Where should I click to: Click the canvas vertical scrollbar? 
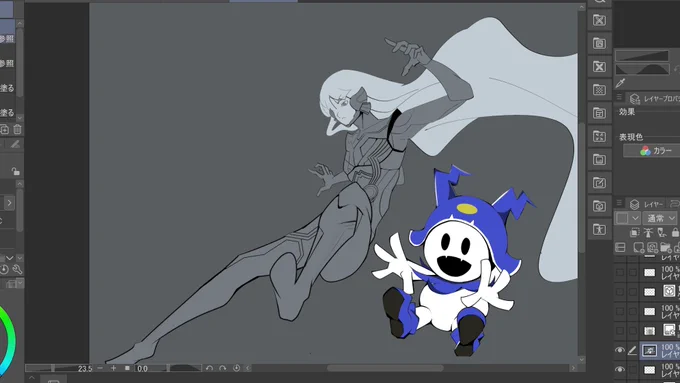click(x=582, y=188)
